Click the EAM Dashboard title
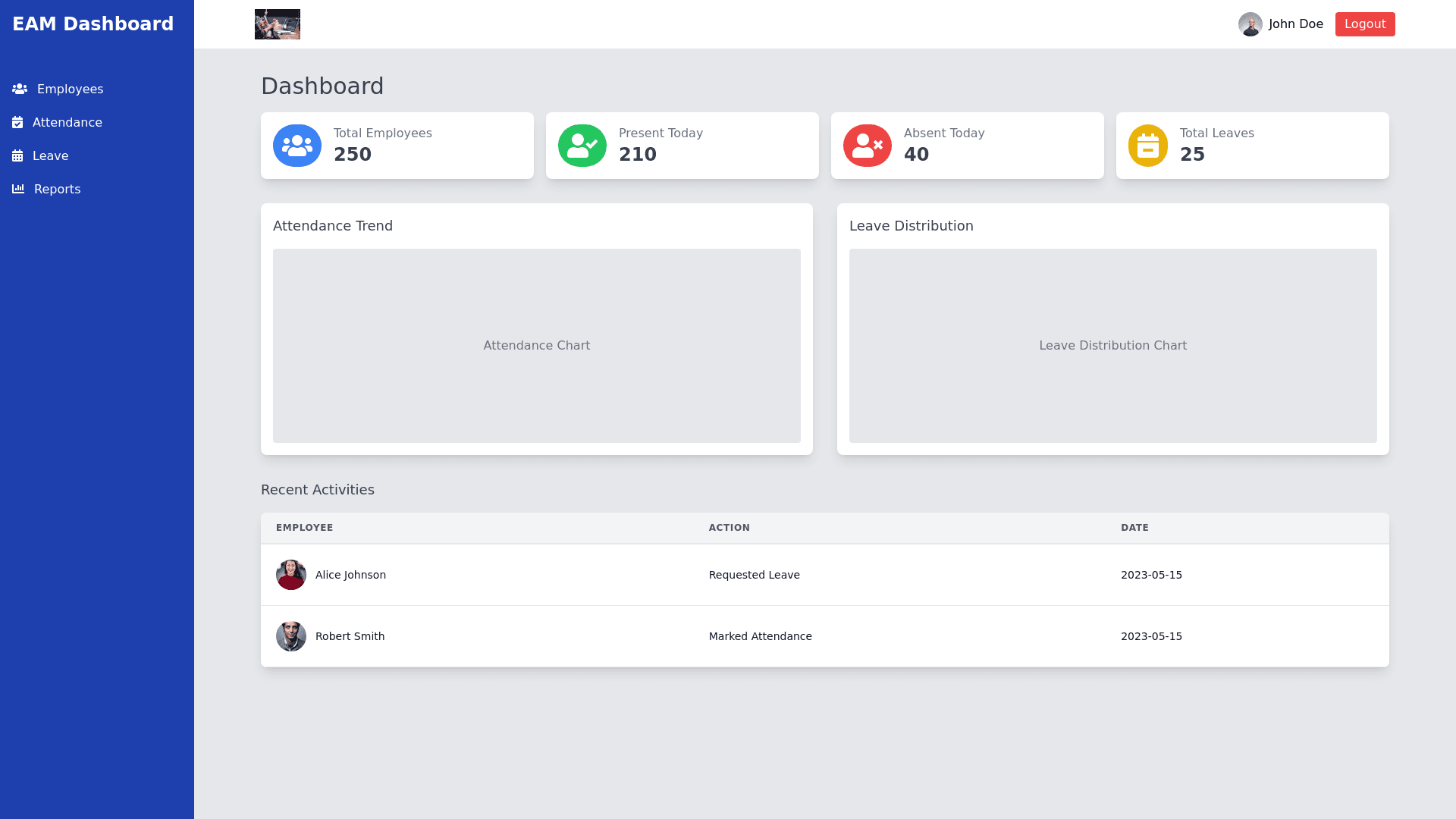1456x819 pixels. 93,24
